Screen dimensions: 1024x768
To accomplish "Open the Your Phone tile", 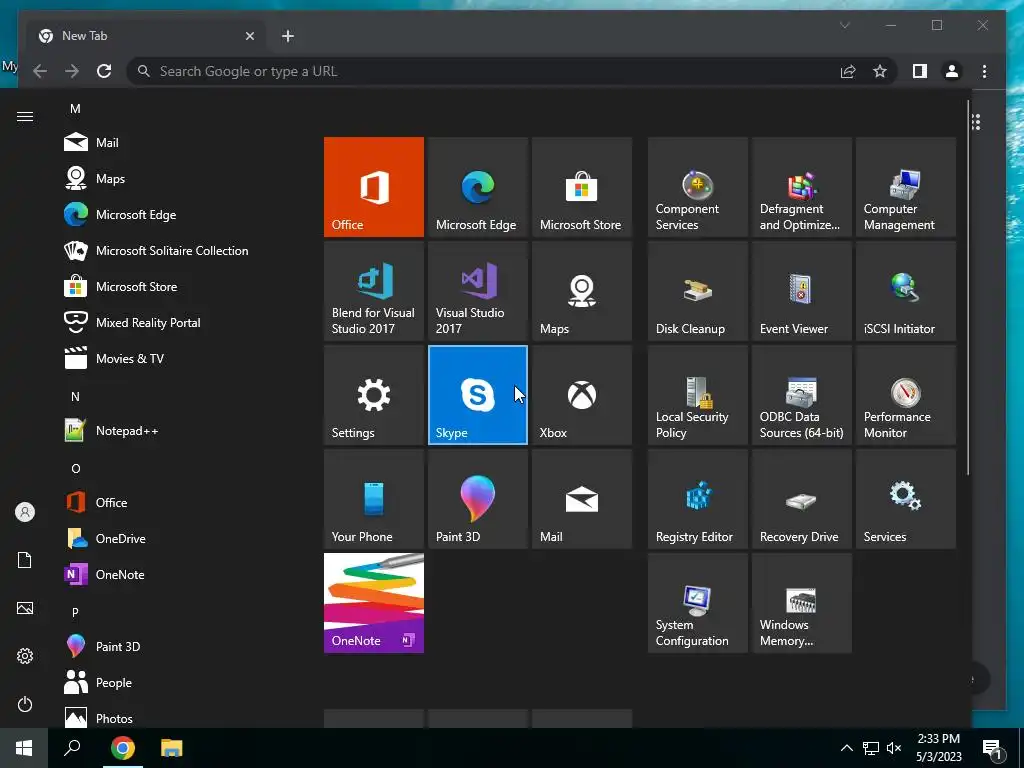I will coord(374,499).
